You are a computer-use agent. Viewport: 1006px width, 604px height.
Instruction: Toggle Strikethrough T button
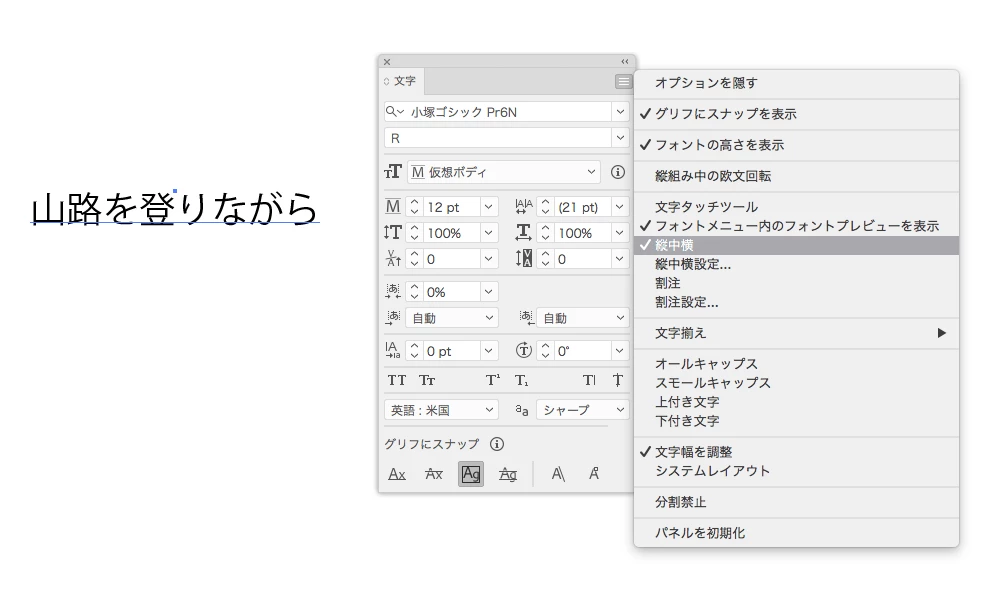[x=617, y=381]
